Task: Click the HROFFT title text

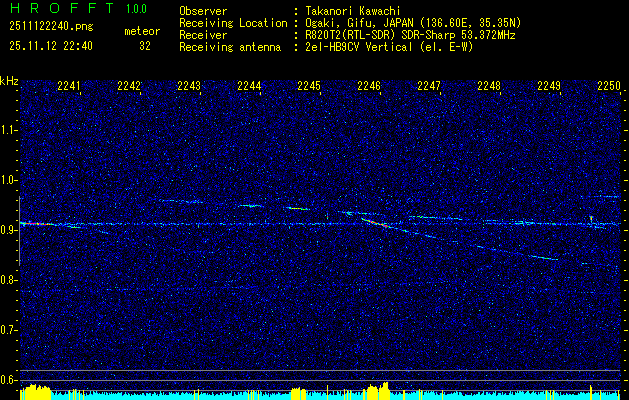Action: pyautogui.click(x=62, y=8)
